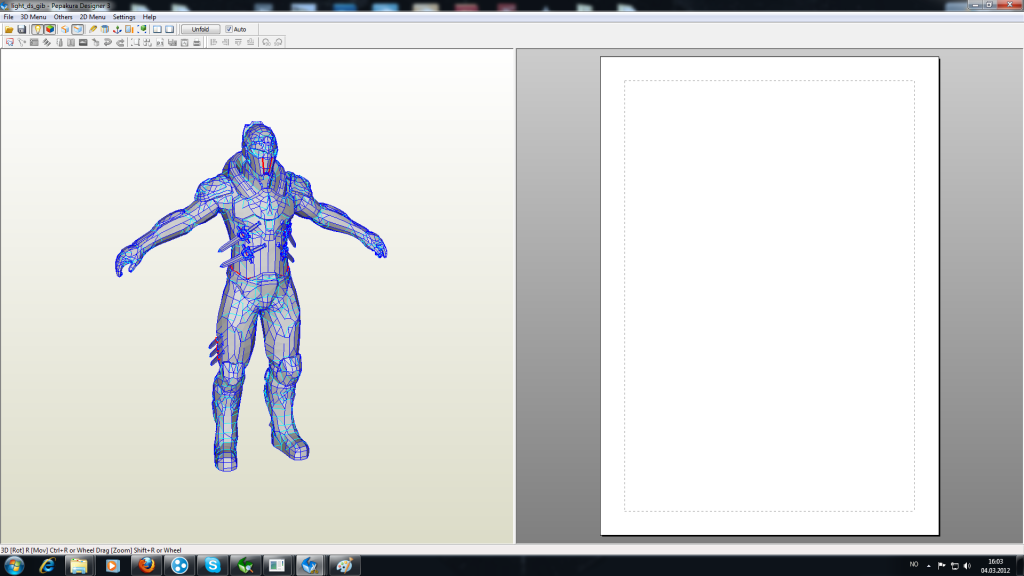The width and height of the screenshot is (1024, 576).
Task: Click the green cube with dashed frame icon
Action: 142,29
